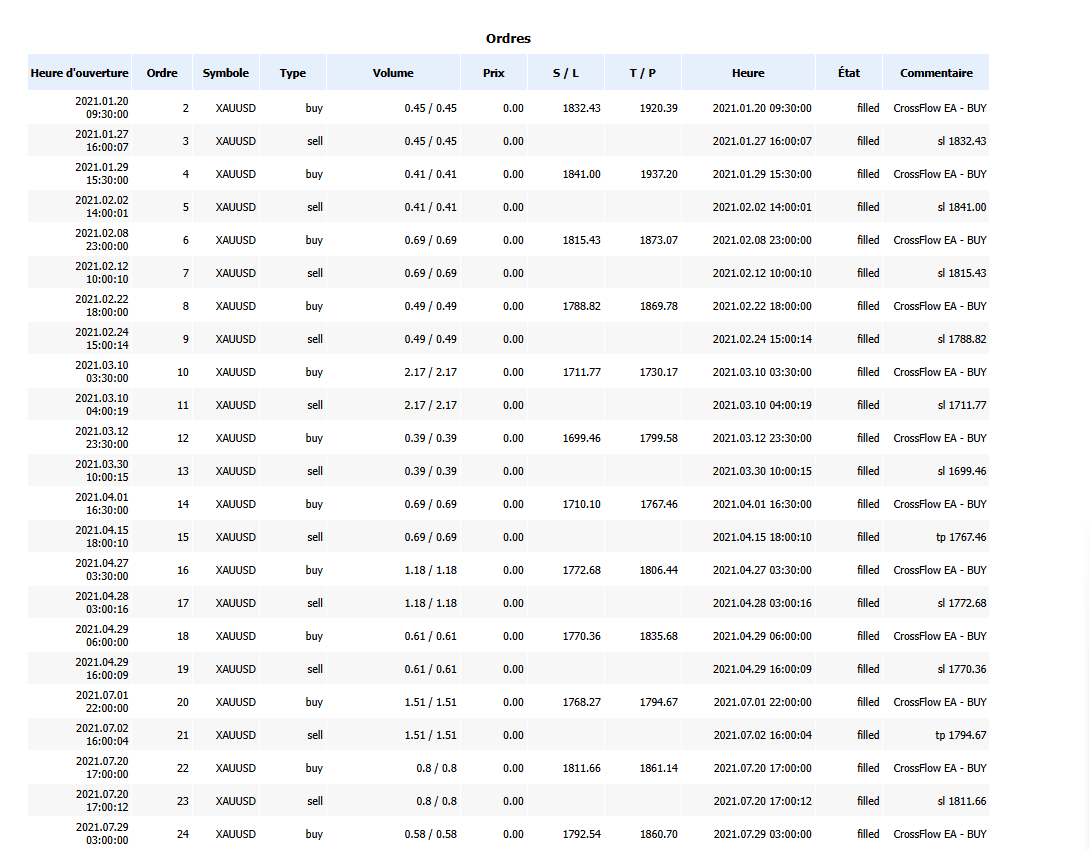Click the 'Commentaire' column header
Viewport: 1089px width, 850px height.
[936, 73]
